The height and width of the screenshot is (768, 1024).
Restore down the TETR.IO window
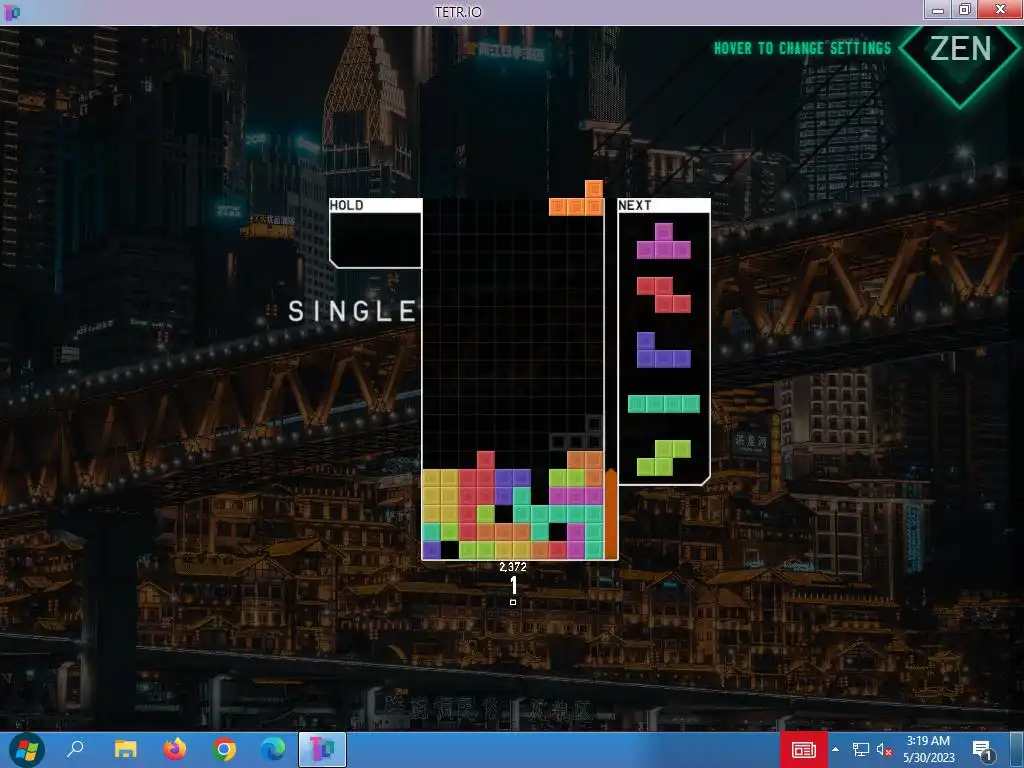tap(965, 9)
